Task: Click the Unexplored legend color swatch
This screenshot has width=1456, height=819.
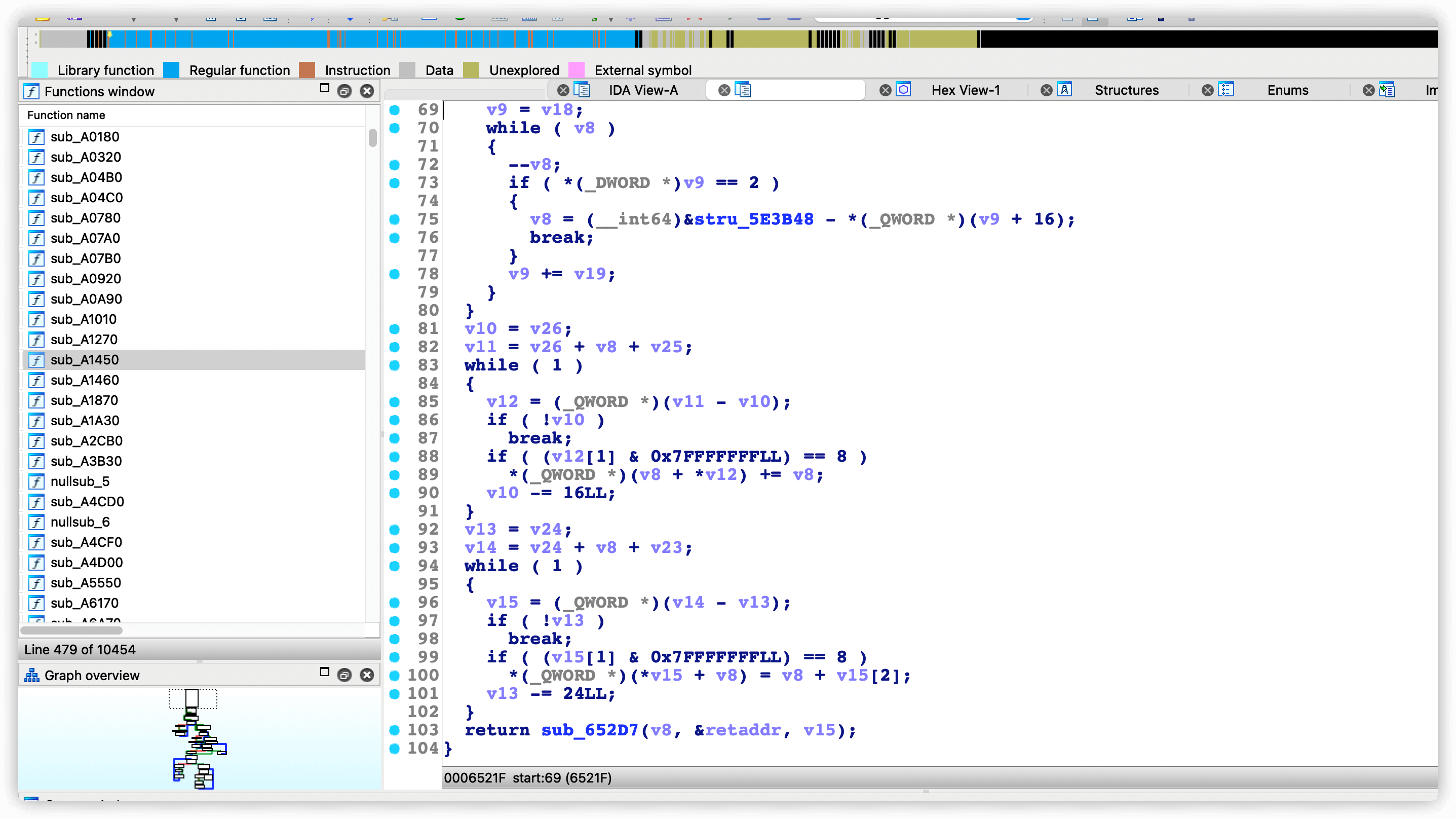Action: (x=471, y=70)
